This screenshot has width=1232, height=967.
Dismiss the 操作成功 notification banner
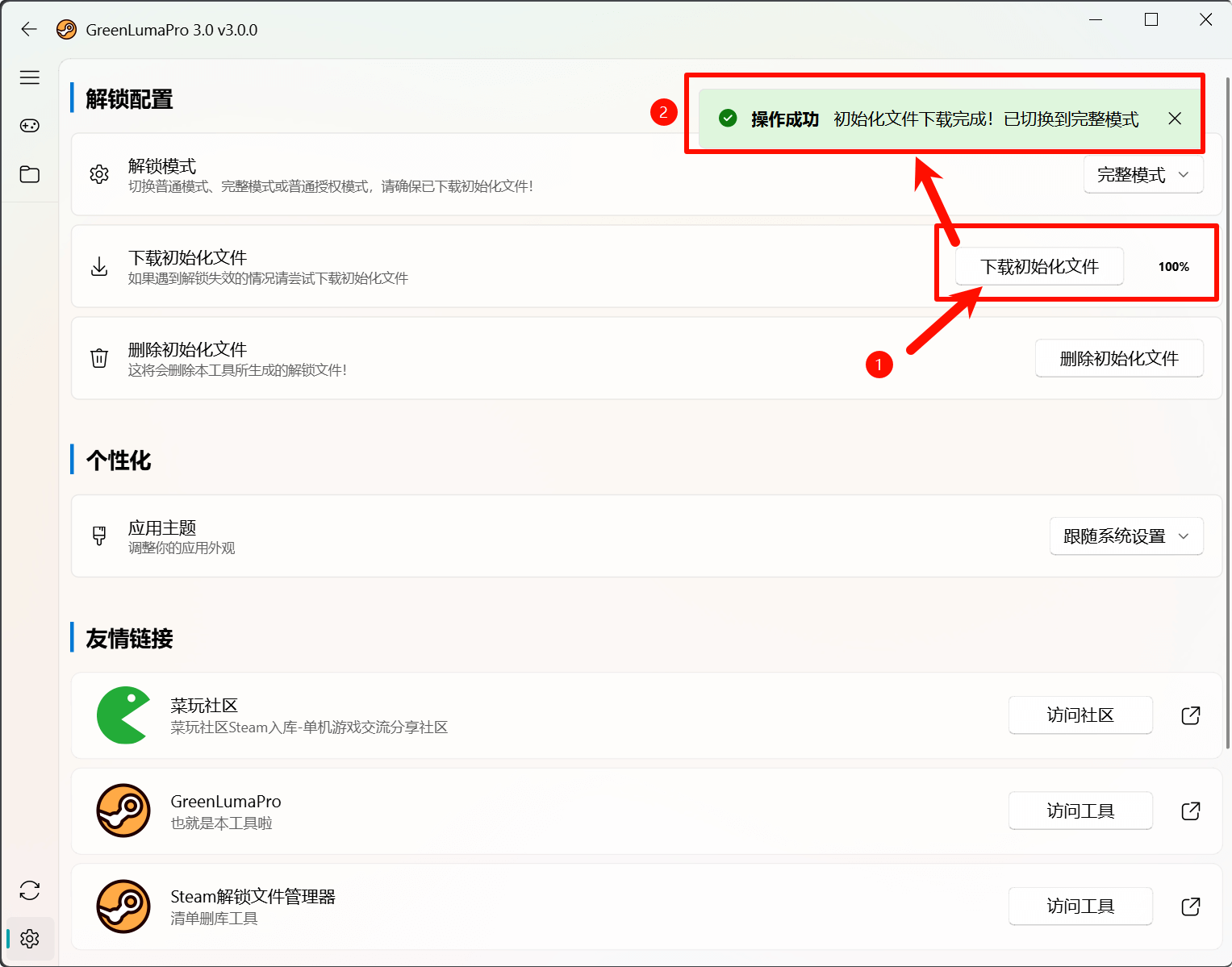pos(1175,119)
